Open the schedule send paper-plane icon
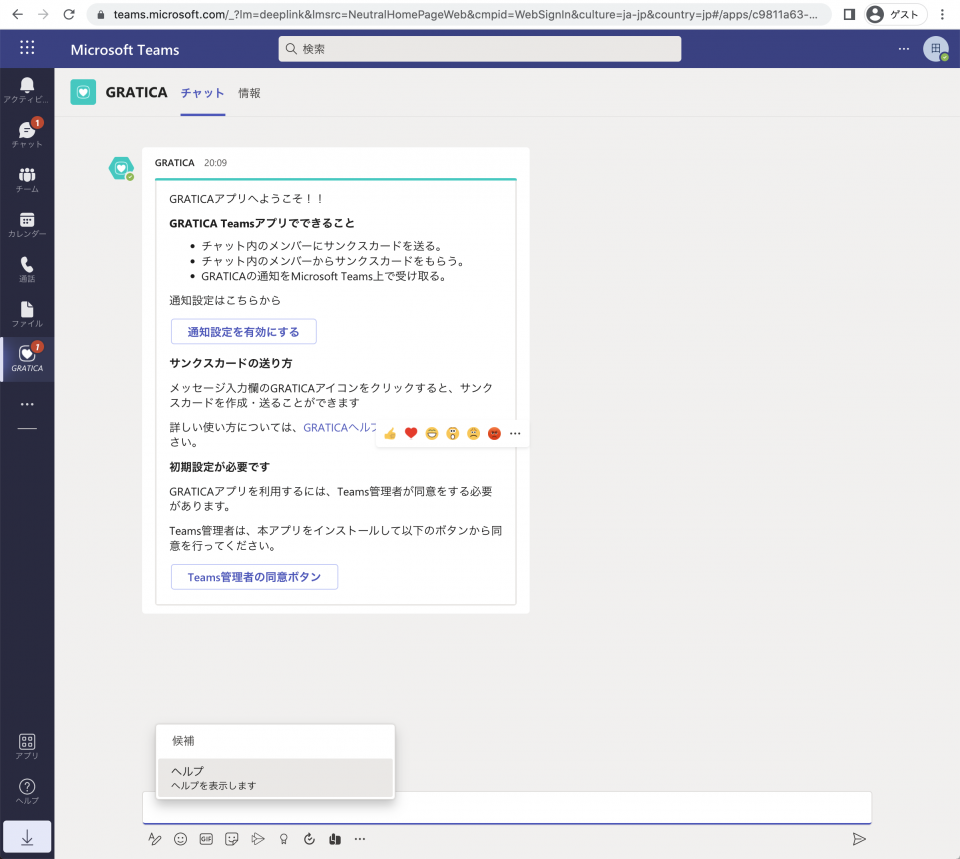960x859 pixels. click(258, 839)
